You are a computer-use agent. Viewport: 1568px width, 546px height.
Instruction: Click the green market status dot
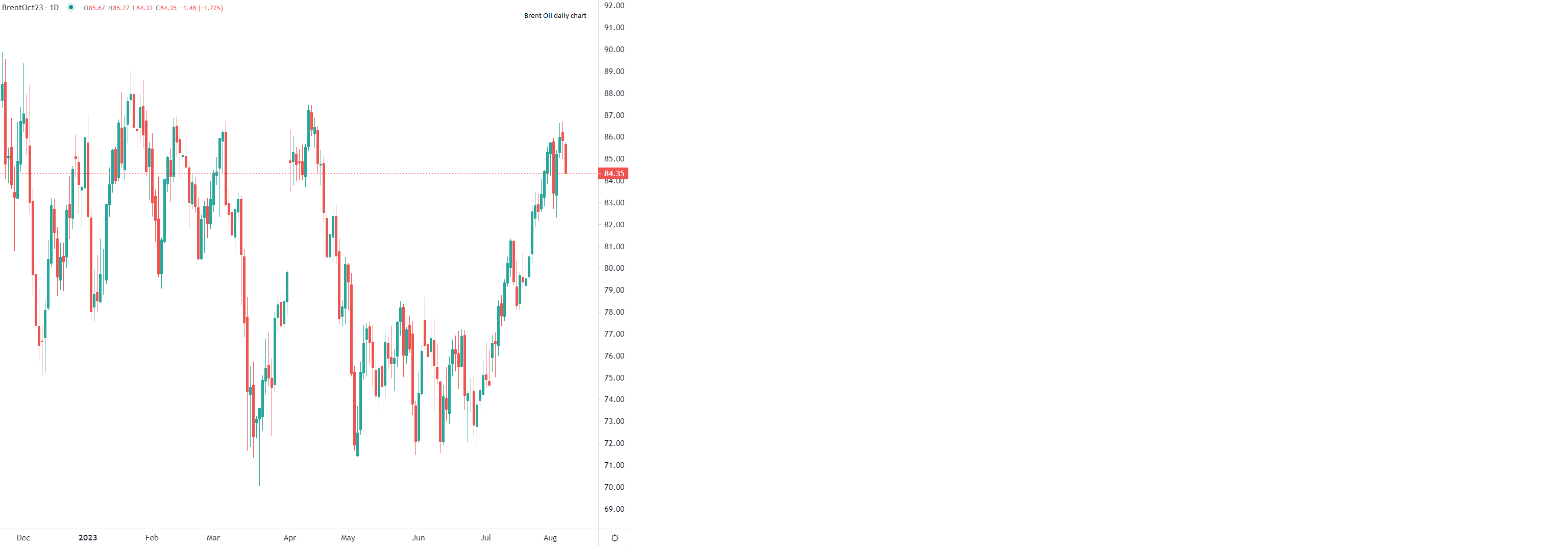(70, 7)
